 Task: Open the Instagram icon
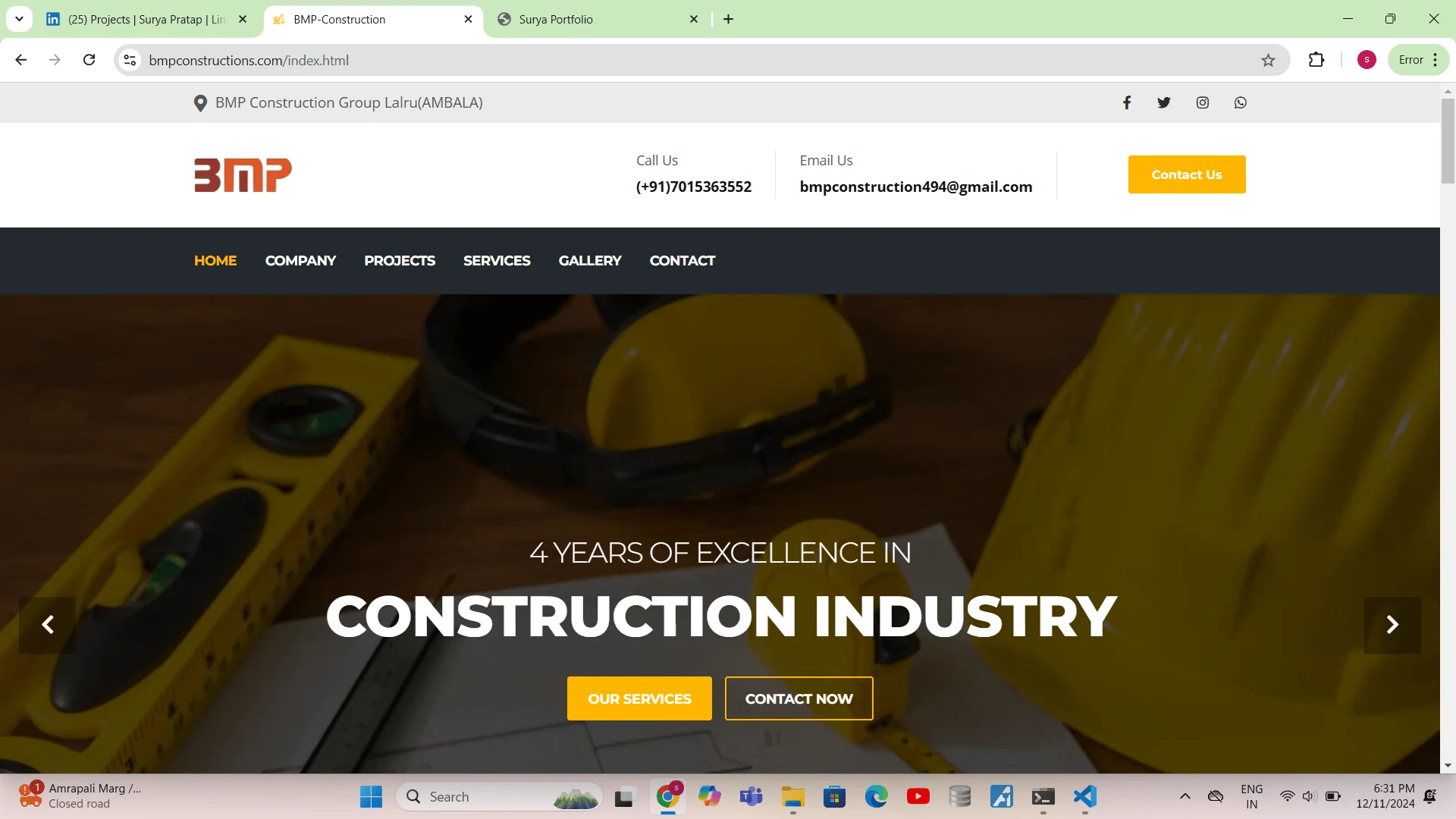coord(1202,102)
